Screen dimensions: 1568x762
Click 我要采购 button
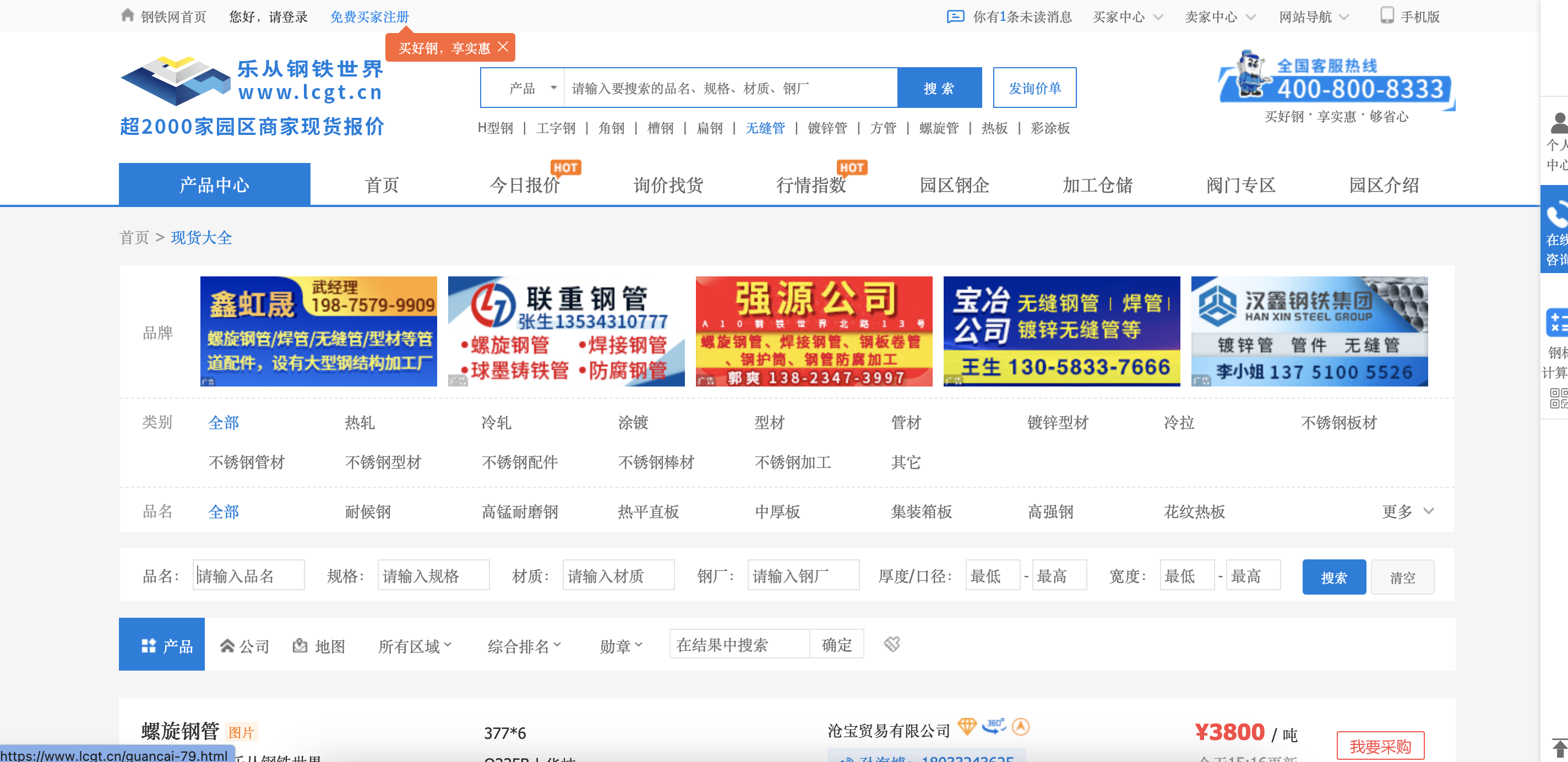click(x=1380, y=745)
